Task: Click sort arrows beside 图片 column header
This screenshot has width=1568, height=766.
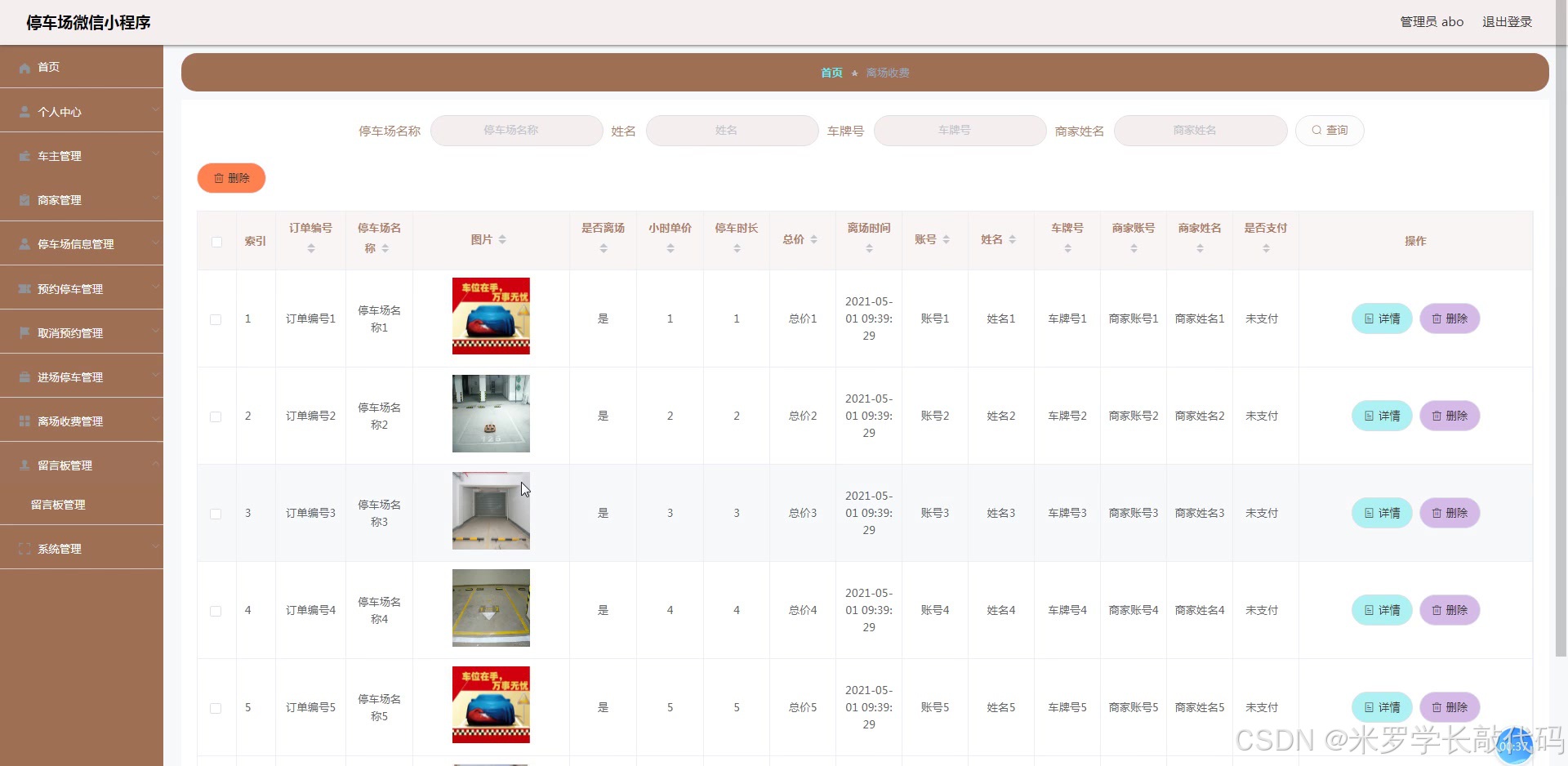Action: click(x=502, y=240)
